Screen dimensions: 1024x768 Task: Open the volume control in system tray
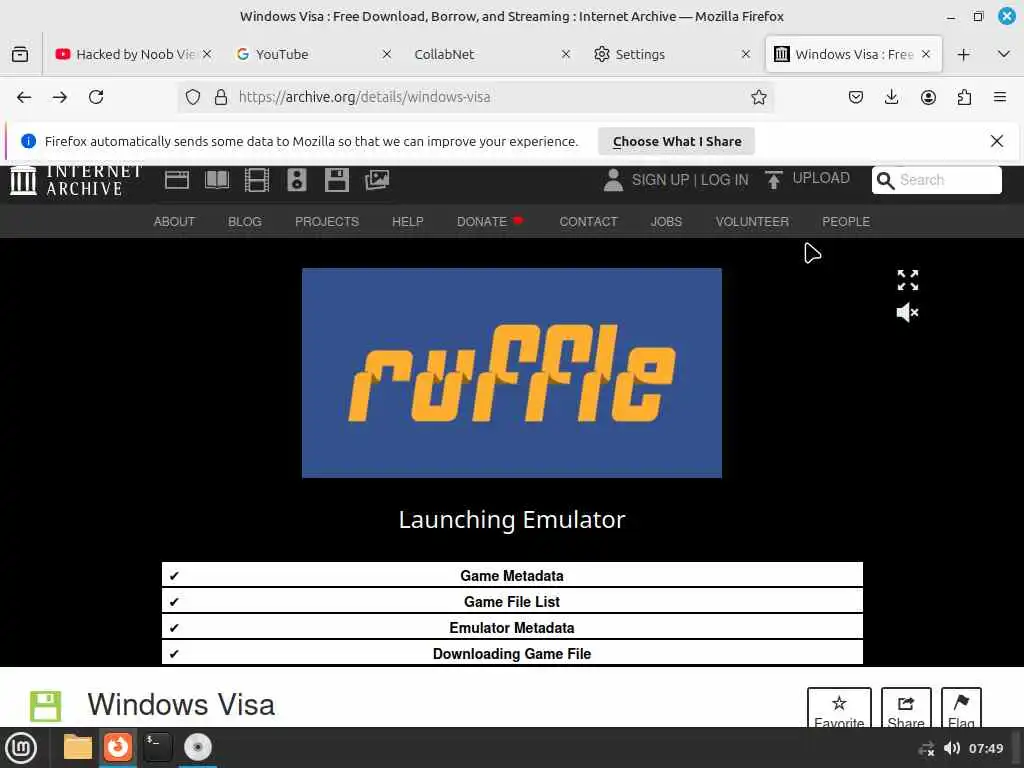[952, 748]
